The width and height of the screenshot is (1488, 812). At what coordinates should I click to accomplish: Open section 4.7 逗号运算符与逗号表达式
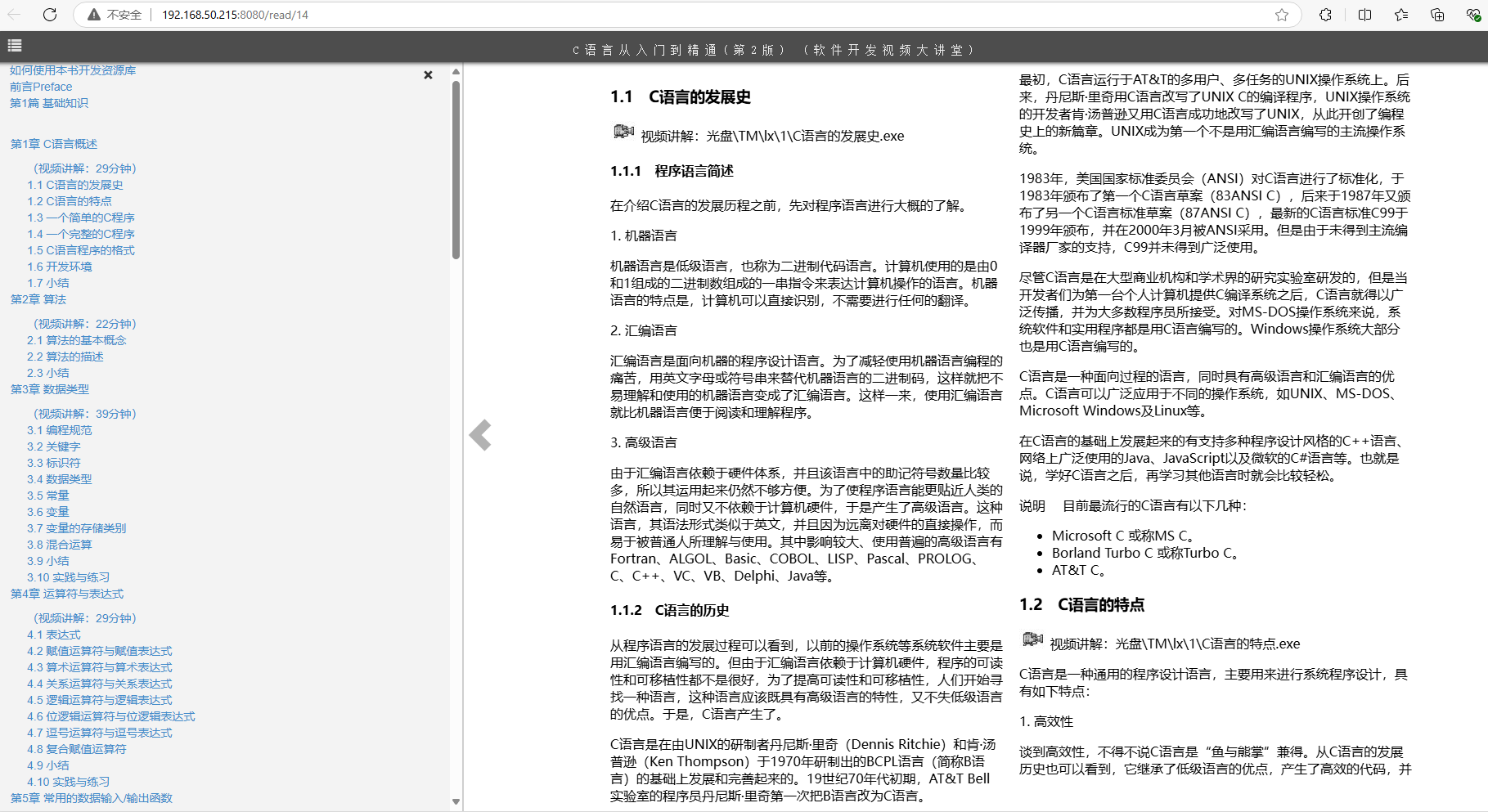pos(100,733)
